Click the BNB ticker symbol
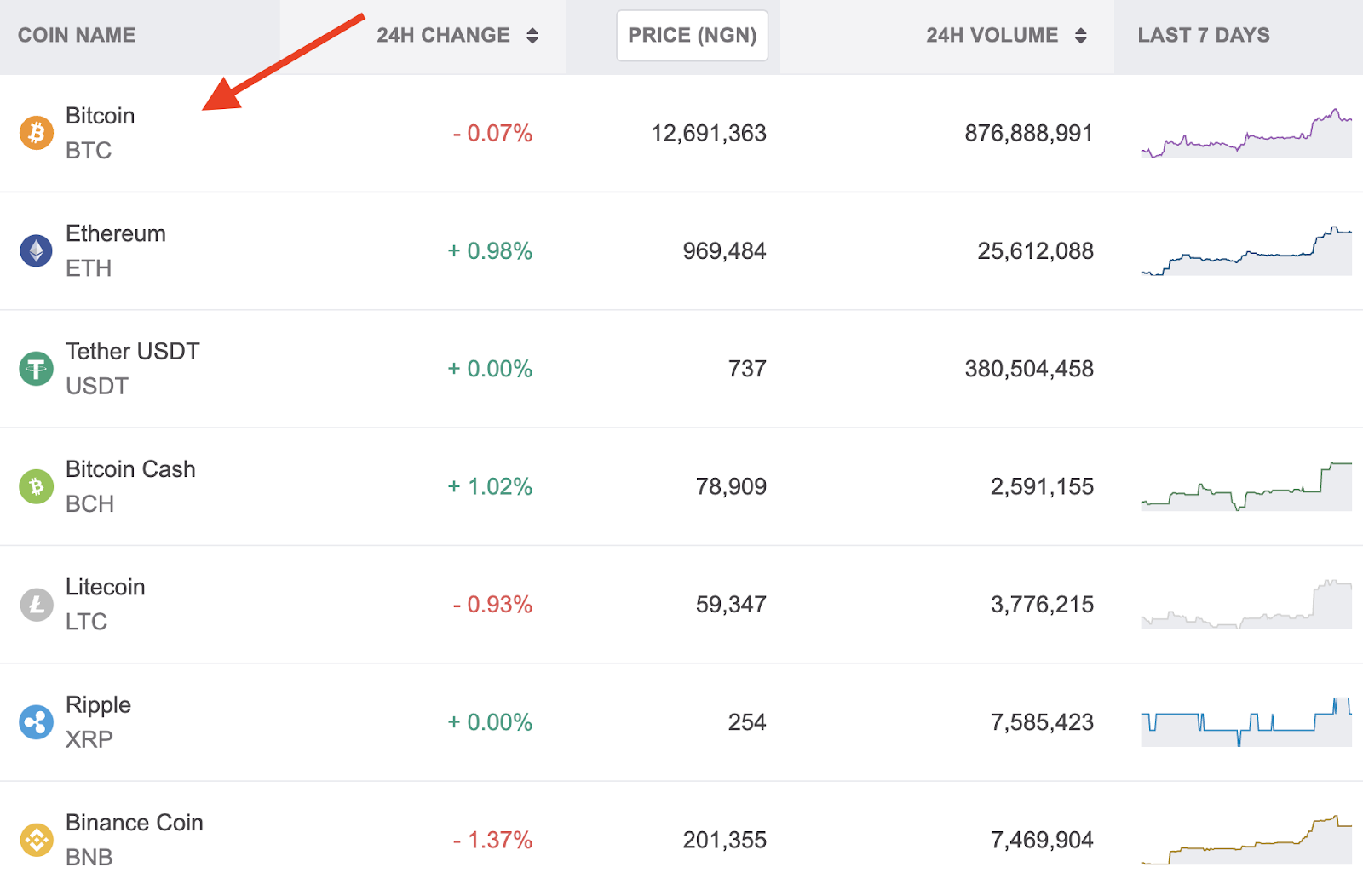This screenshot has height=896, width=1363. pyautogui.click(x=89, y=858)
